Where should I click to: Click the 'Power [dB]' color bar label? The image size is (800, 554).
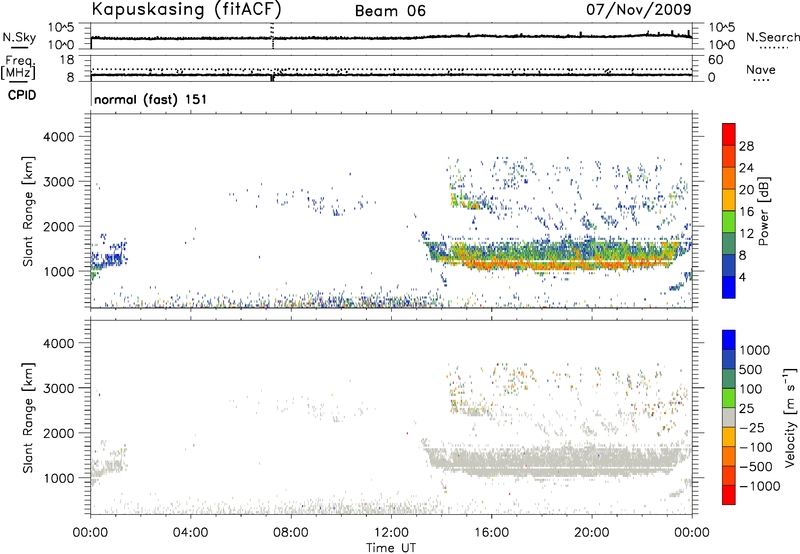point(763,211)
